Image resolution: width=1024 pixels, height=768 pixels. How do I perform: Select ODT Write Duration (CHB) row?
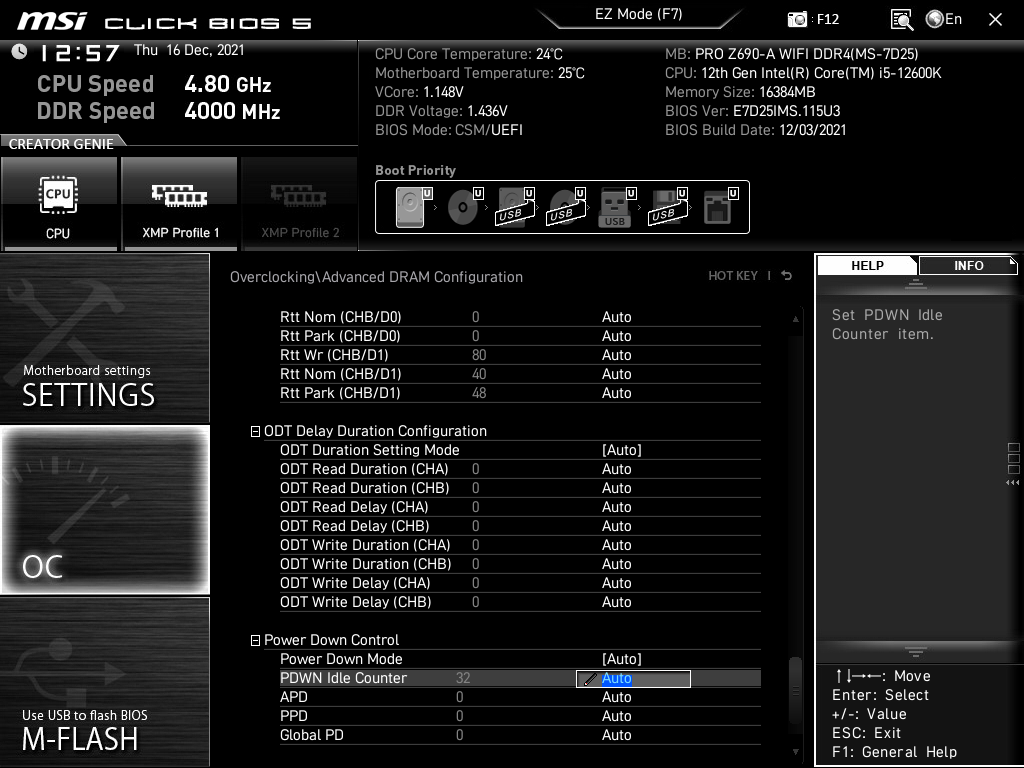tap(520, 564)
